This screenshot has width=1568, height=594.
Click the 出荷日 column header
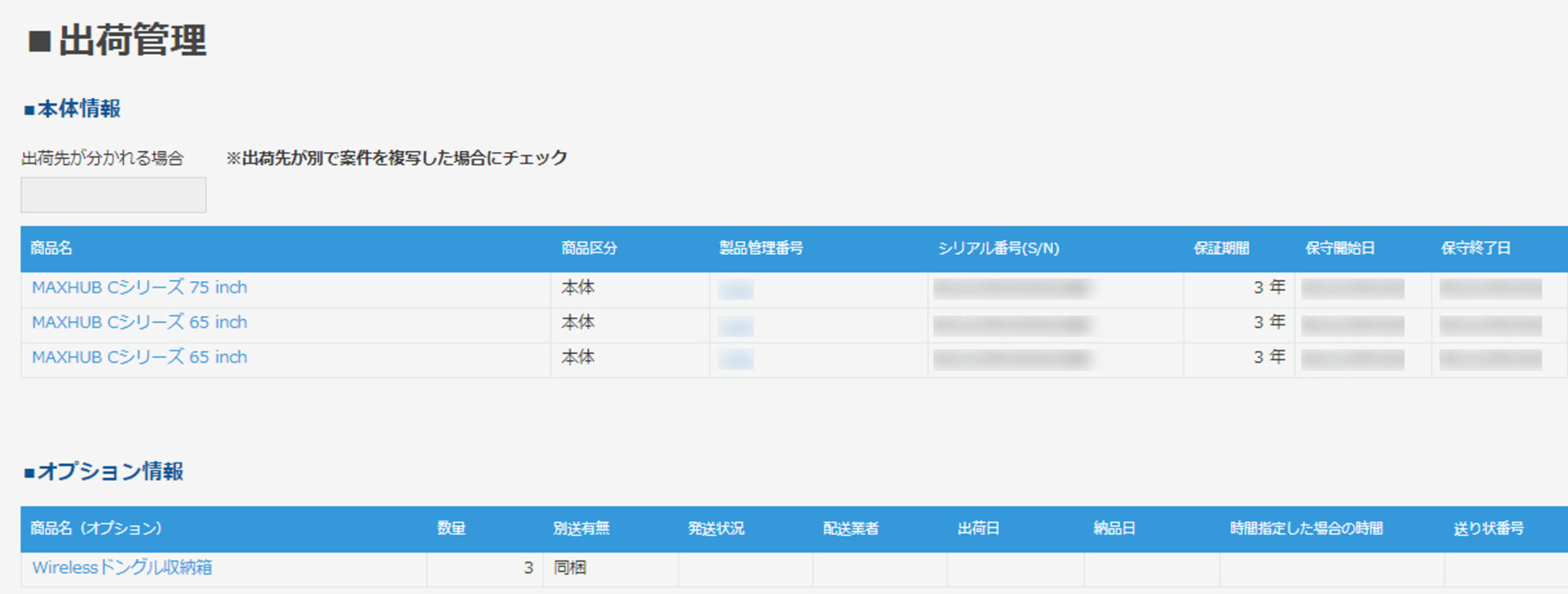[978, 529]
